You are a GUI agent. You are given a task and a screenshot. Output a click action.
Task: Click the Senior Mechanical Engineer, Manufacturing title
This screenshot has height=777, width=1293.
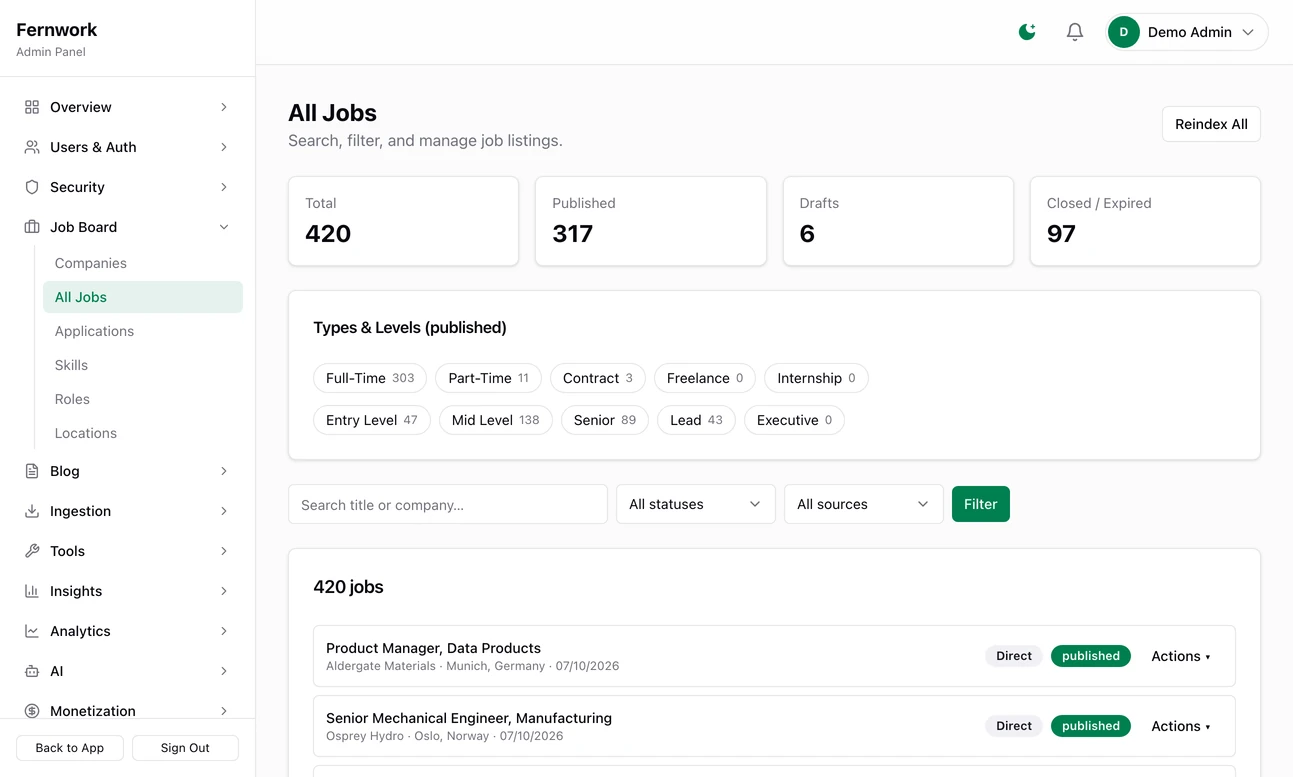tap(469, 718)
